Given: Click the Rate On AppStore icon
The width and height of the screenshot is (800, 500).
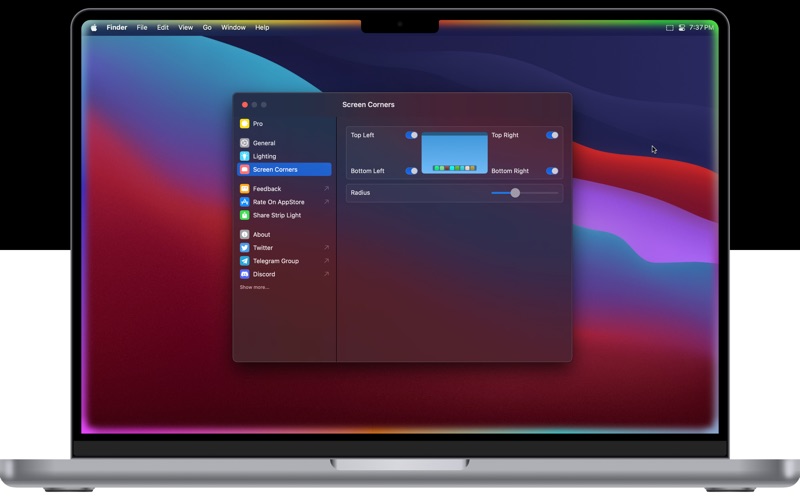Looking at the screenshot, I should (244, 202).
